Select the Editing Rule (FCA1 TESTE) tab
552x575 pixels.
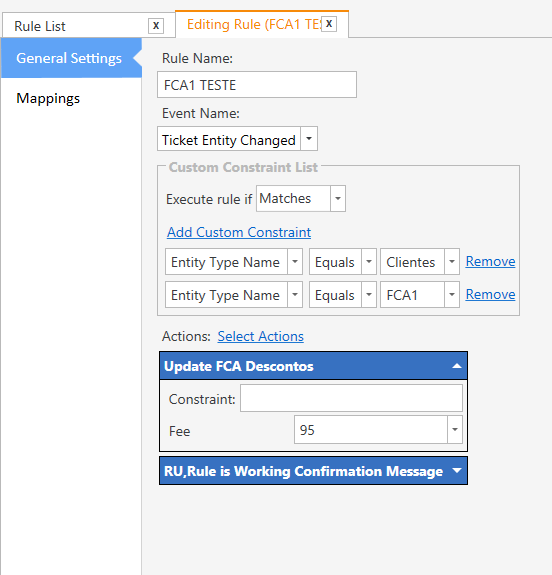(254, 25)
